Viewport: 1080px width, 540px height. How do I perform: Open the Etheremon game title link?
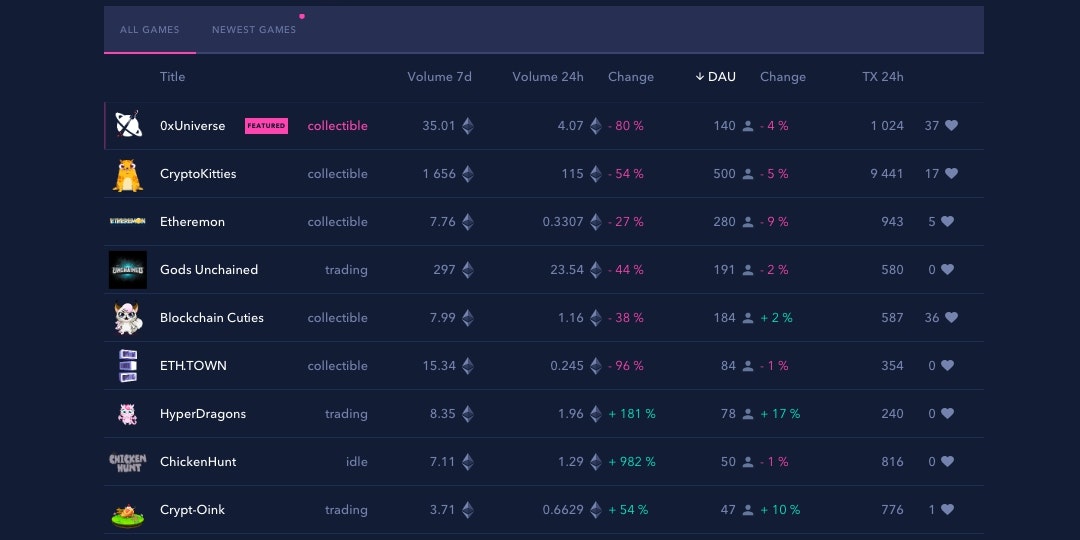coord(192,222)
